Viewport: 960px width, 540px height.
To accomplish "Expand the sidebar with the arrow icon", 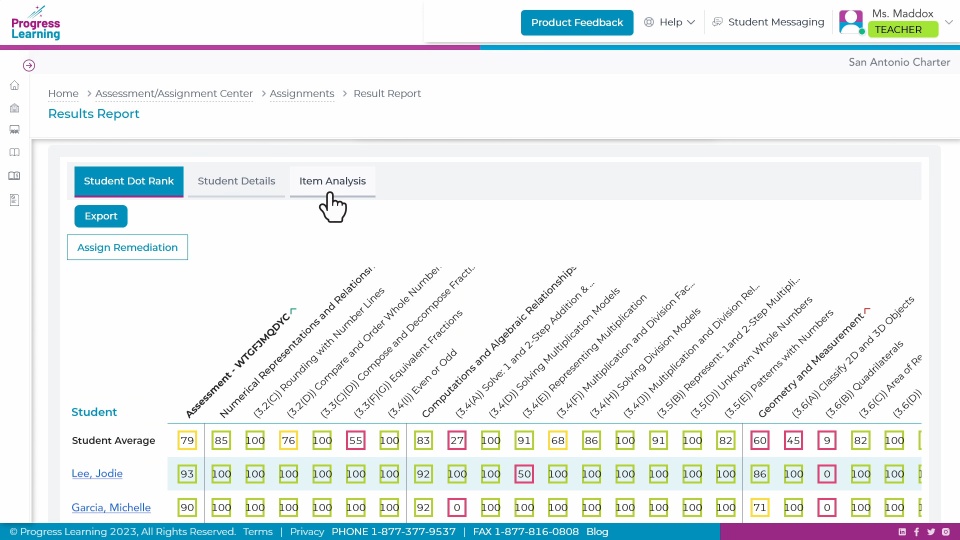I will (x=29, y=65).
